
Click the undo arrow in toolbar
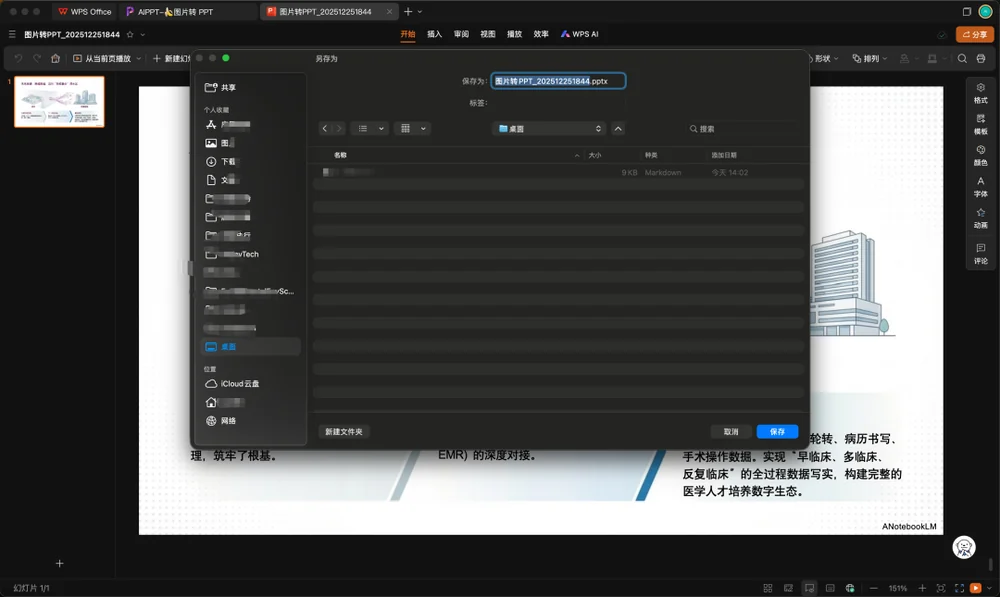click(18, 58)
